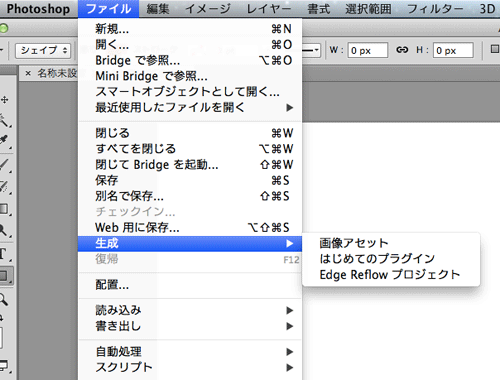Image resolution: width=500 pixels, height=380 pixels.
Task: Select the Type tool (T)
Action: [x=3, y=254]
